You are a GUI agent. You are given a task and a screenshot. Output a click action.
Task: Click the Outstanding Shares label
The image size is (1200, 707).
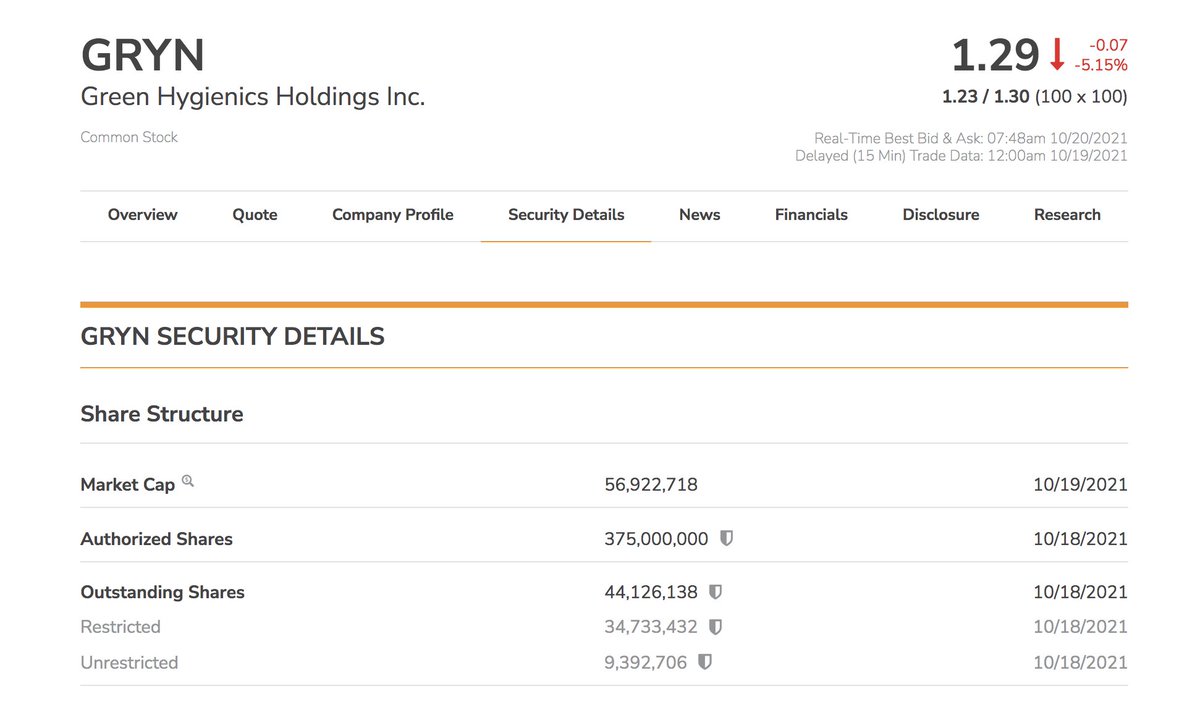click(163, 593)
